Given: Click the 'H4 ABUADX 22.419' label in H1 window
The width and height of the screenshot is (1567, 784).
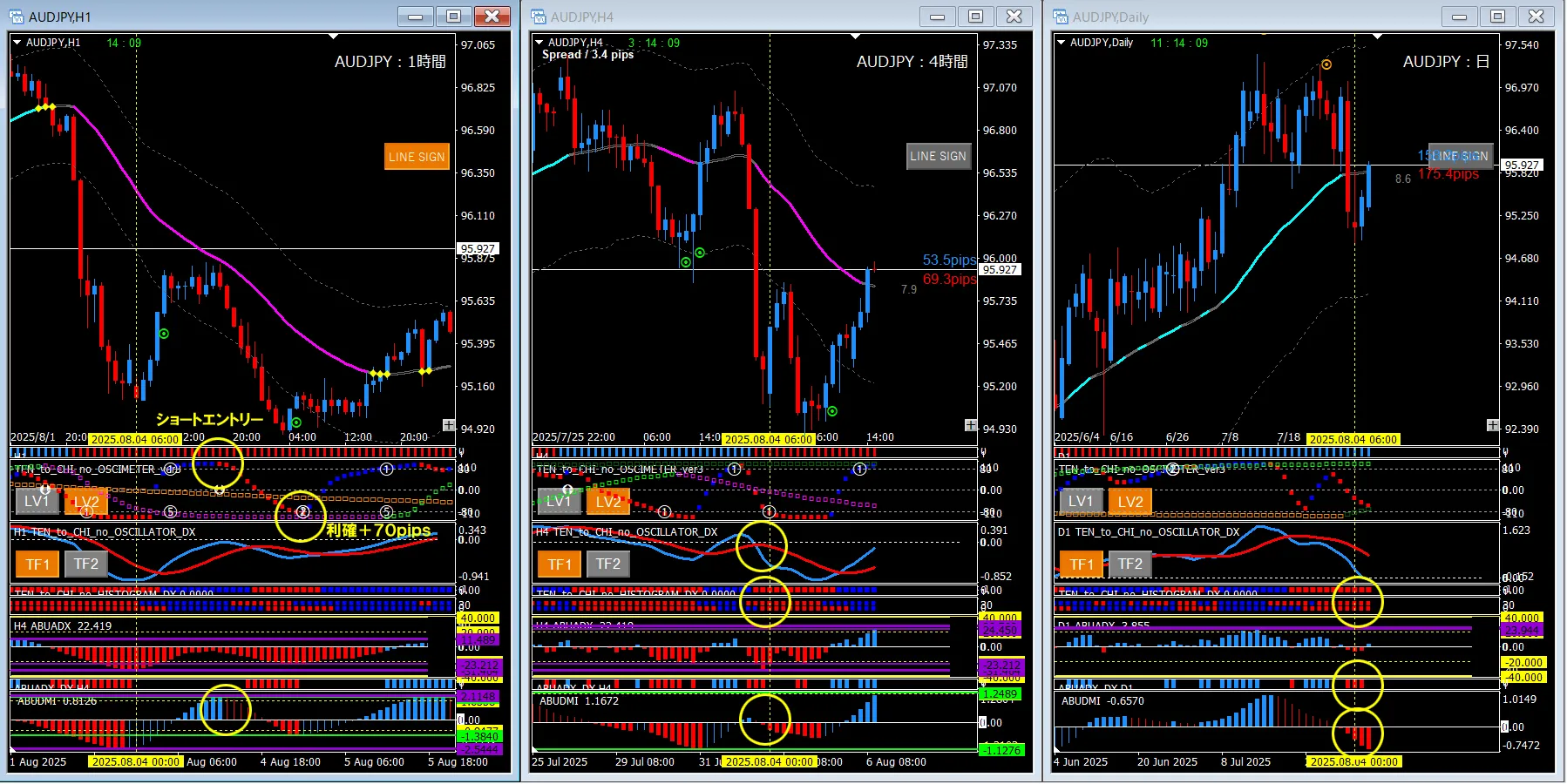Looking at the screenshot, I should coord(63,625).
